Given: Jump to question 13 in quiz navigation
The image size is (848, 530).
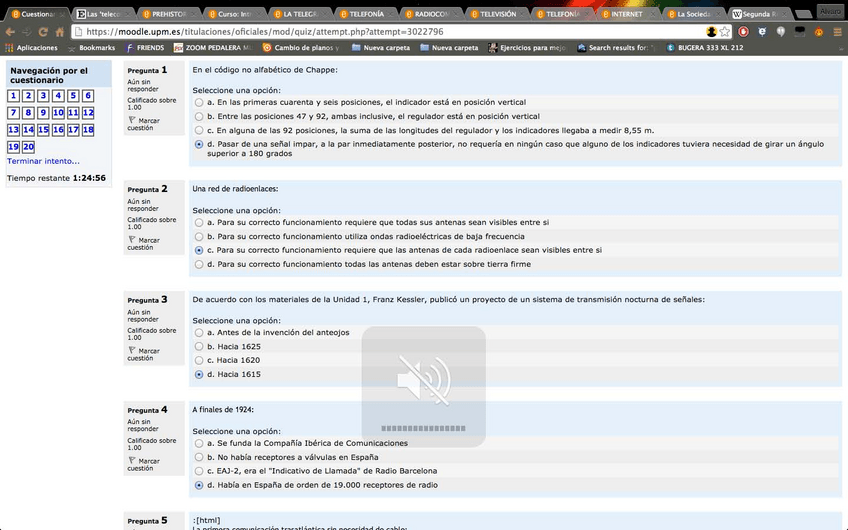Looking at the screenshot, I should point(13,130).
